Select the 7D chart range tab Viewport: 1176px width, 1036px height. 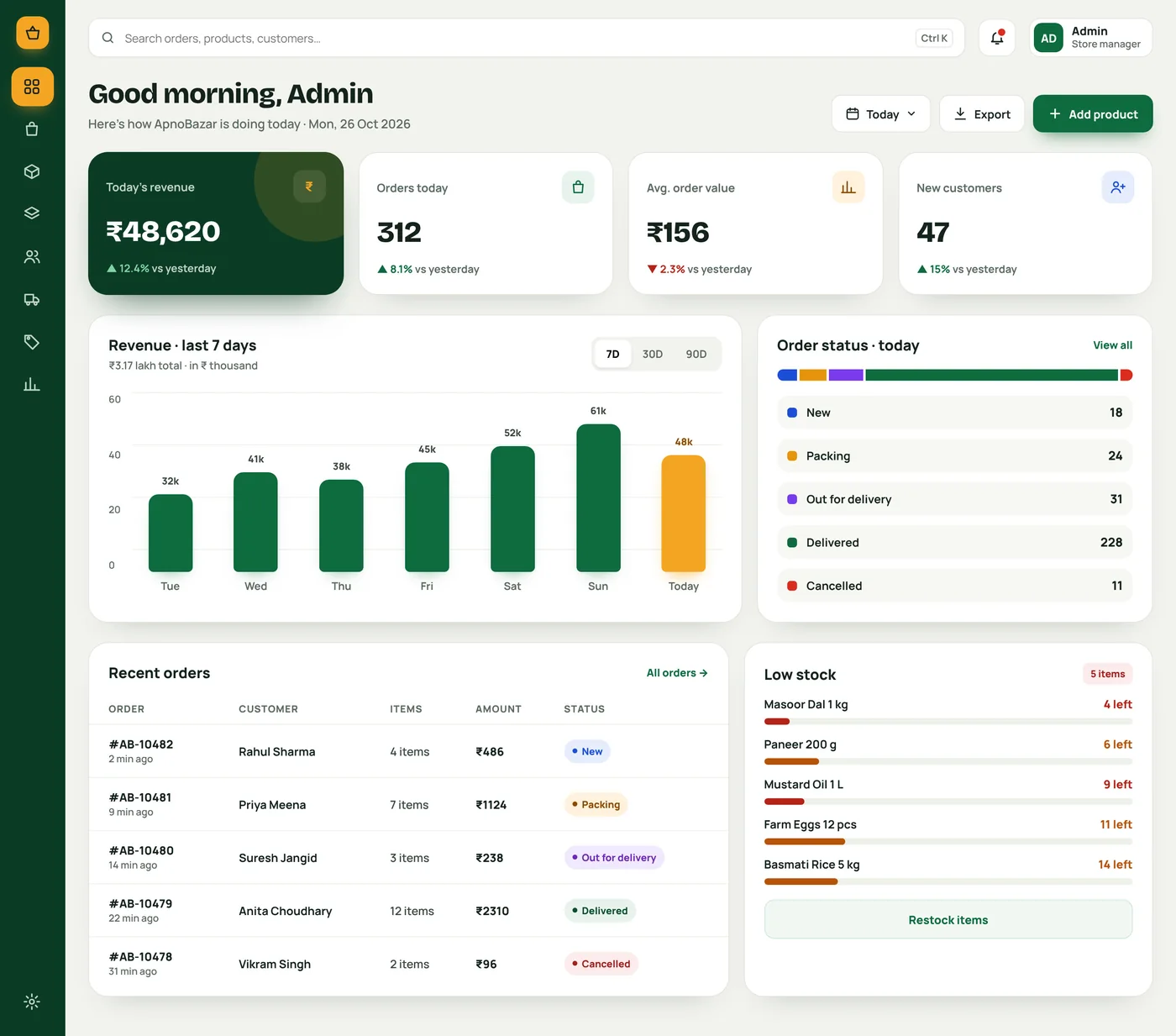point(613,354)
